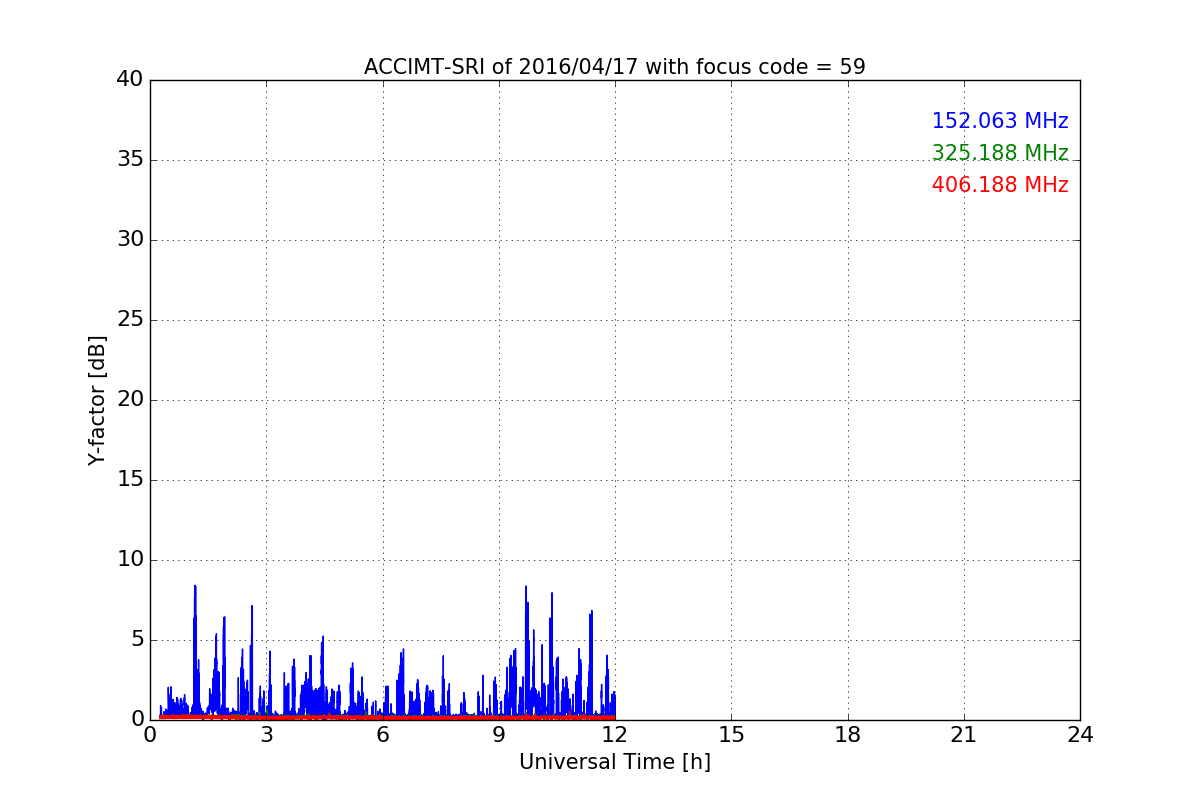Viewport: 1200px width, 800px height.
Task: Select the 406.188 MHz legend label
Action: click(x=1000, y=185)
